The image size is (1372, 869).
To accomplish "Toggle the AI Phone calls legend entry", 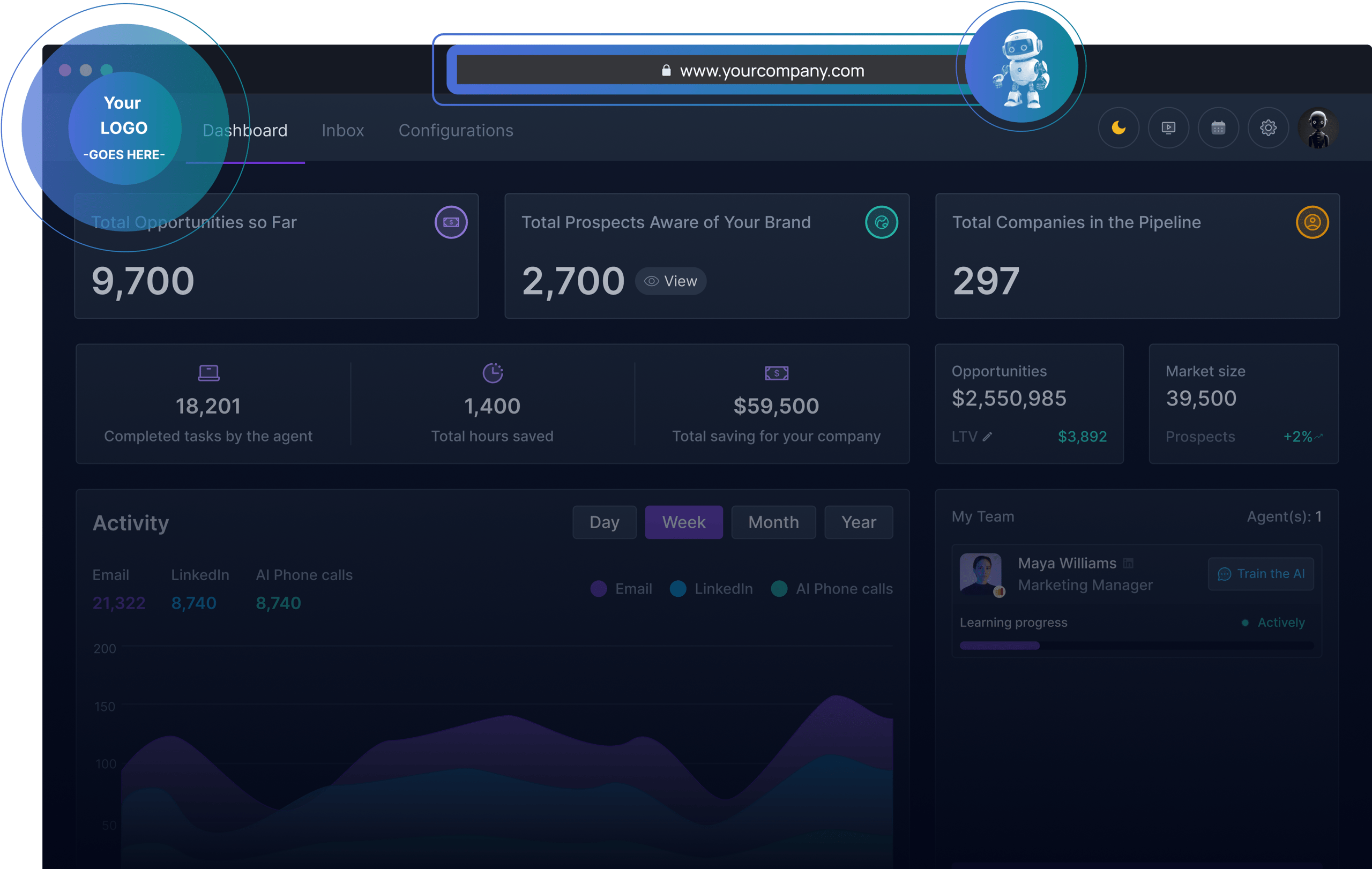I will (832, 589).
